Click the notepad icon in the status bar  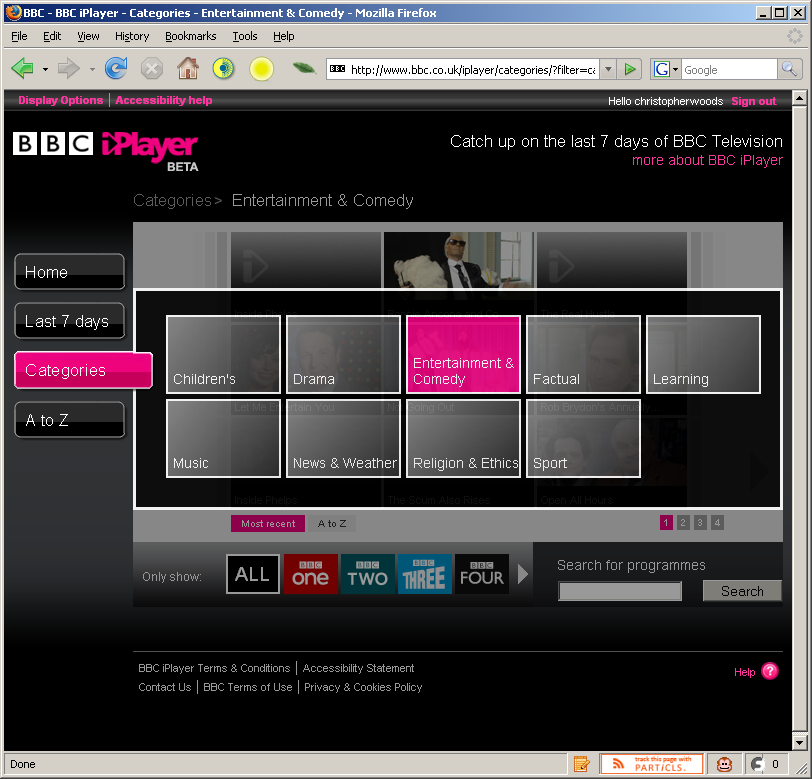pos(582,764)
